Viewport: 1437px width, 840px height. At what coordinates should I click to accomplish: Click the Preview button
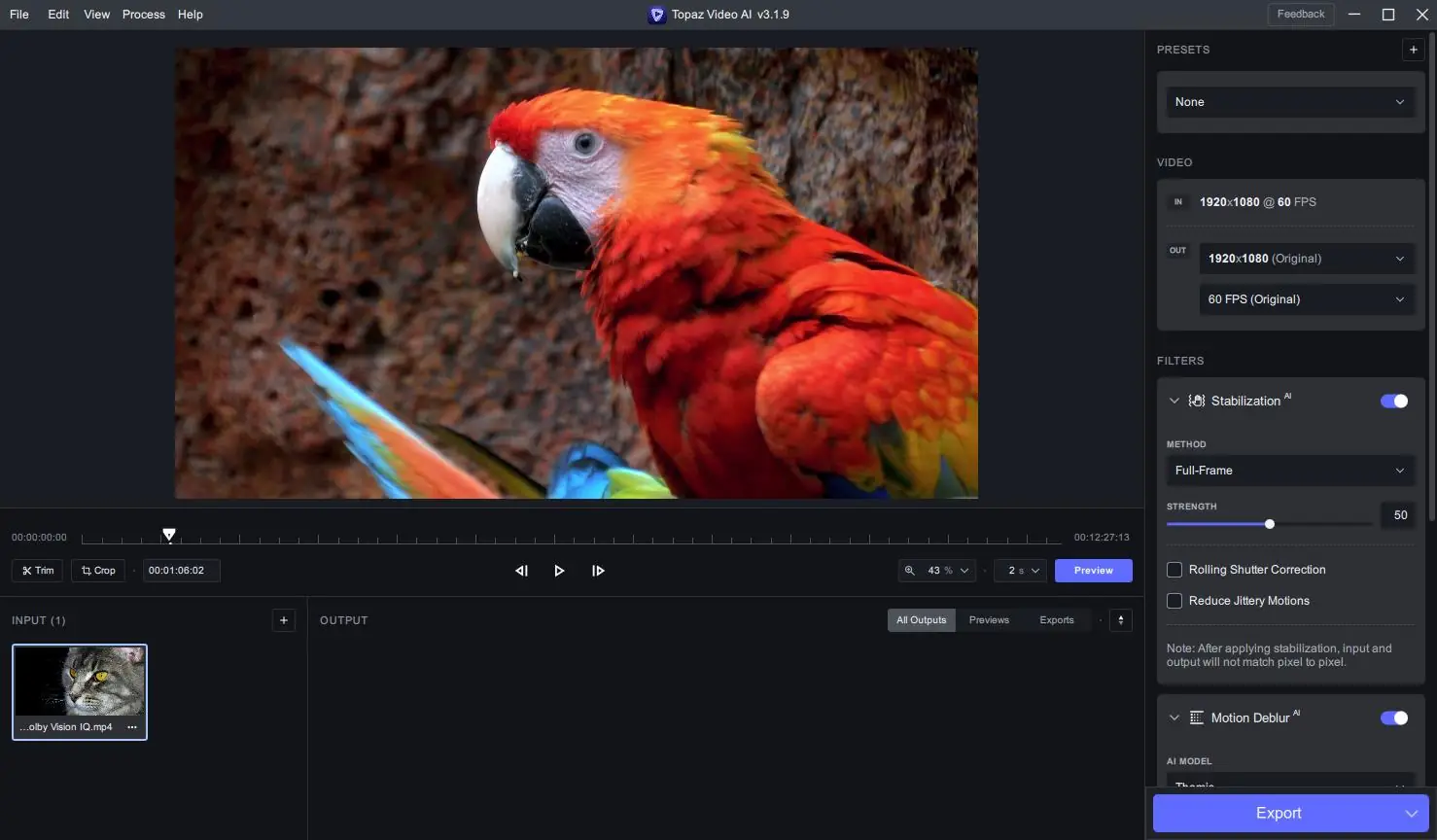pyautogui.click(x=1094, y=571)
